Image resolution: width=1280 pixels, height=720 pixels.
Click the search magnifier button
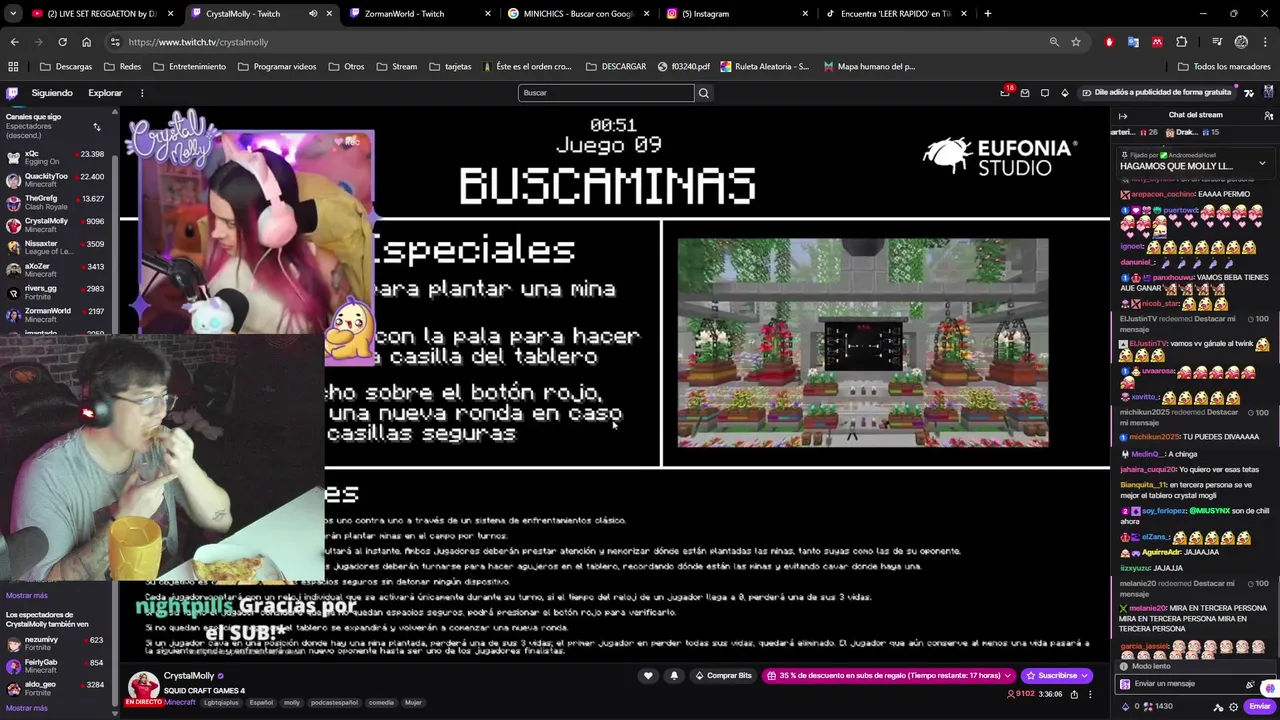pos(704,93)
